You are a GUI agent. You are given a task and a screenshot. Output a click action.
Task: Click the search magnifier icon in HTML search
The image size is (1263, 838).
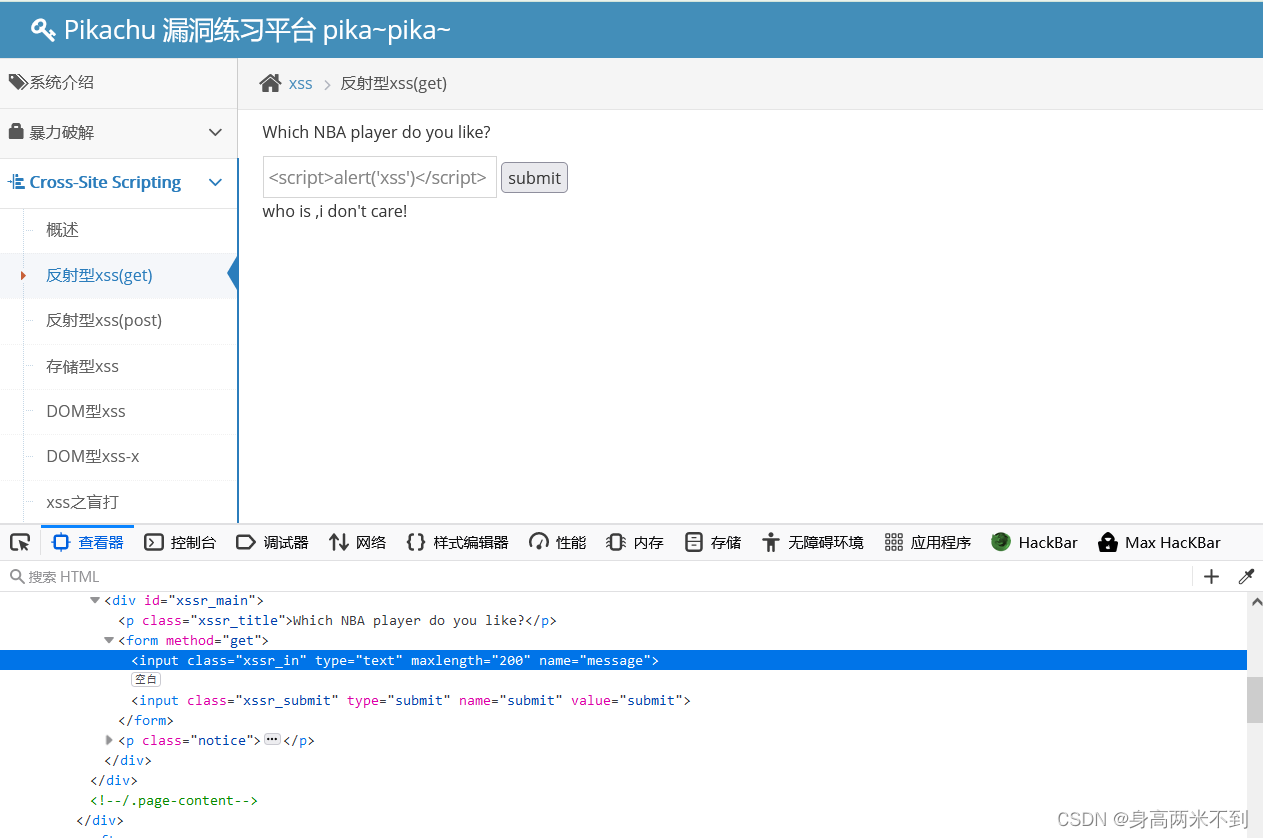(17, 576)
